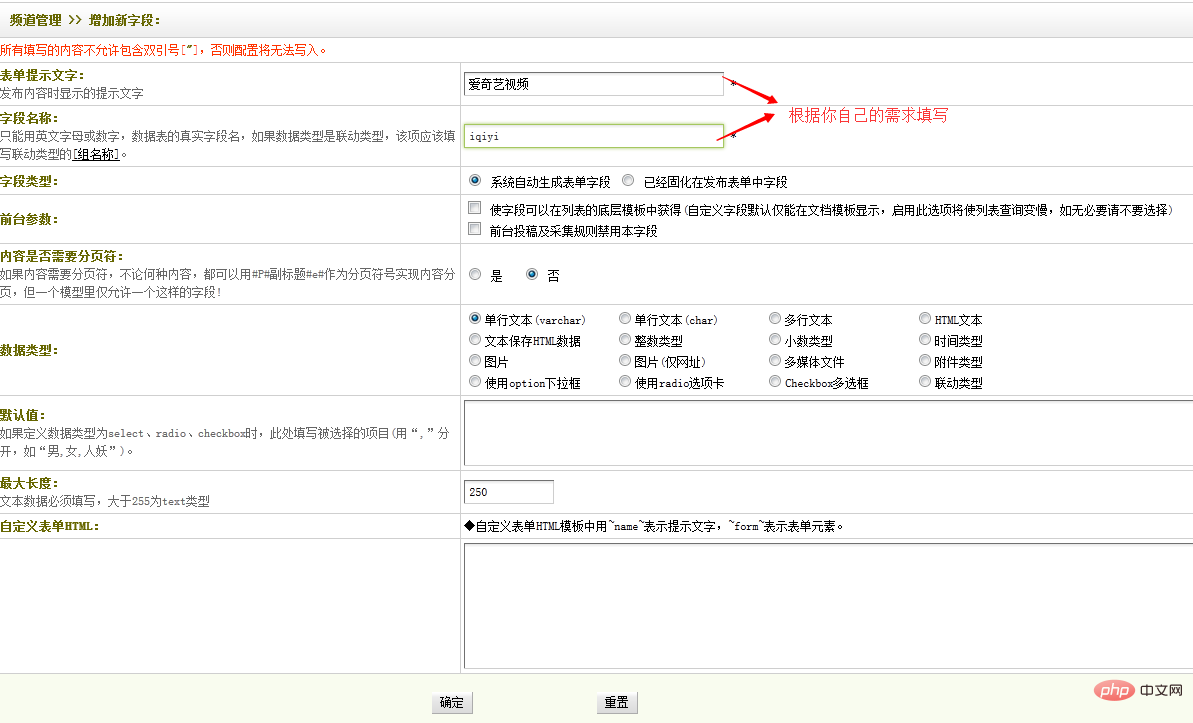Select 使用radio选项卡 data type
The width and height of the screenshot is (1193, 723).
click(625, 381)
